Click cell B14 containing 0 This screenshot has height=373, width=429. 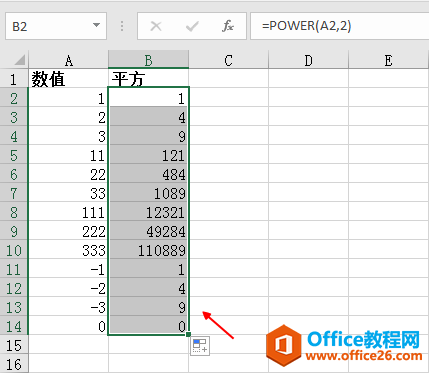149,325
